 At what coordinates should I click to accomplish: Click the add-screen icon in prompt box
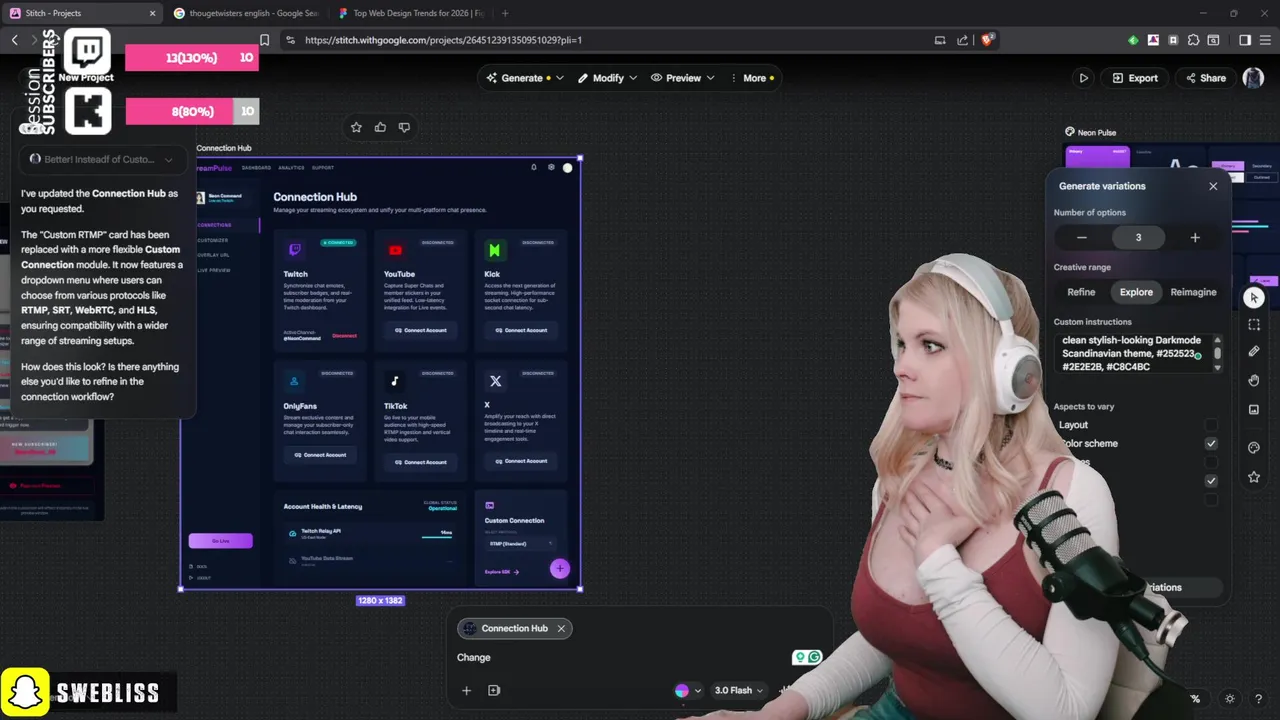point(494,690)
